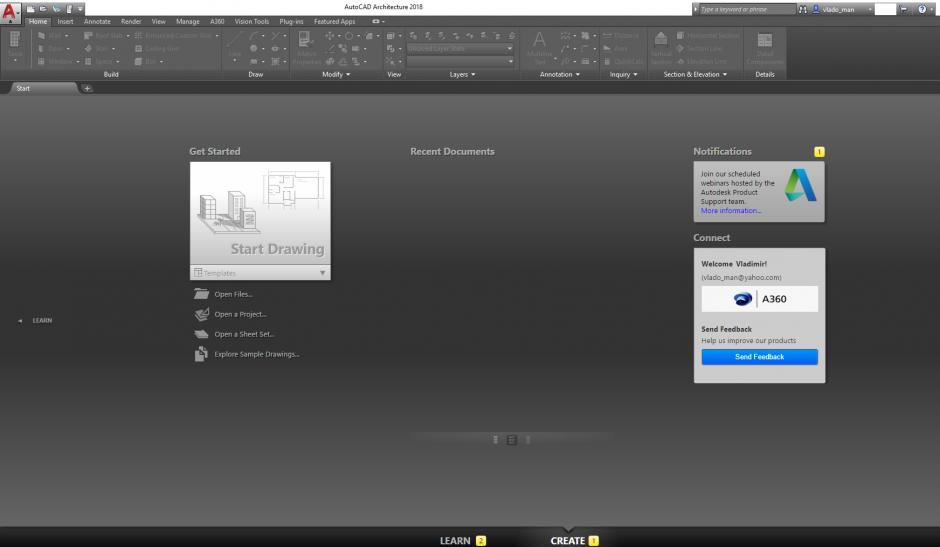The image size is (940, 547).
Task: Click the Distance tool in Inquiry panel
Action: (x=621, y=35)
